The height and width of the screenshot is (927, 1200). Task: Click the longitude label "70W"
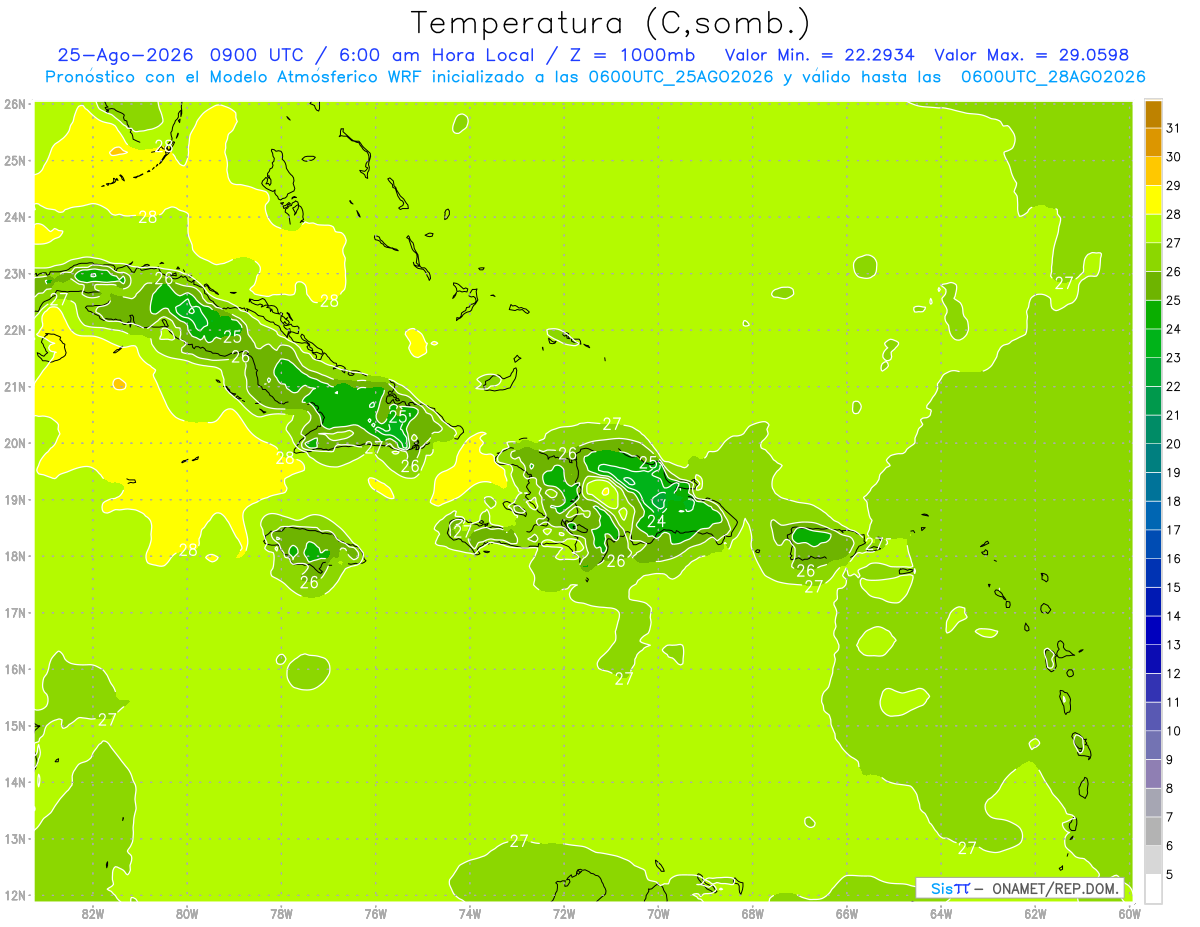658,913
